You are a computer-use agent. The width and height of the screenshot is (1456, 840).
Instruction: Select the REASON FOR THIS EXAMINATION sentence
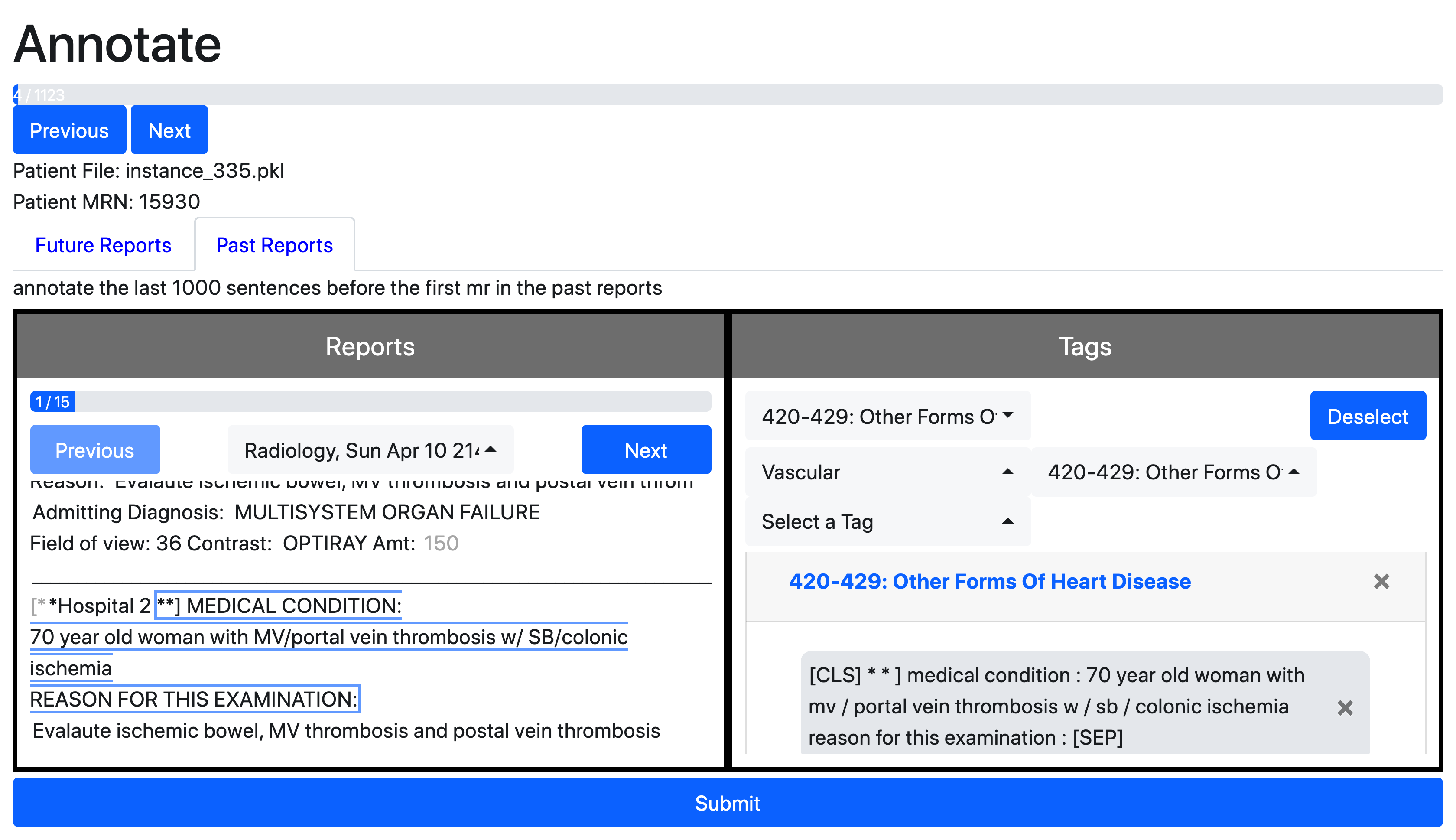[194, 699]
